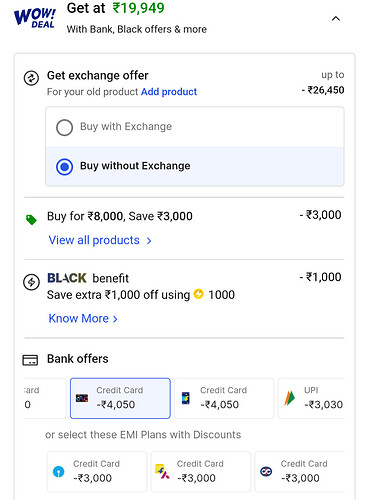369x500 pixels.
Task: Click 'With Bank, Black offers & more' text
Action: 137,29
